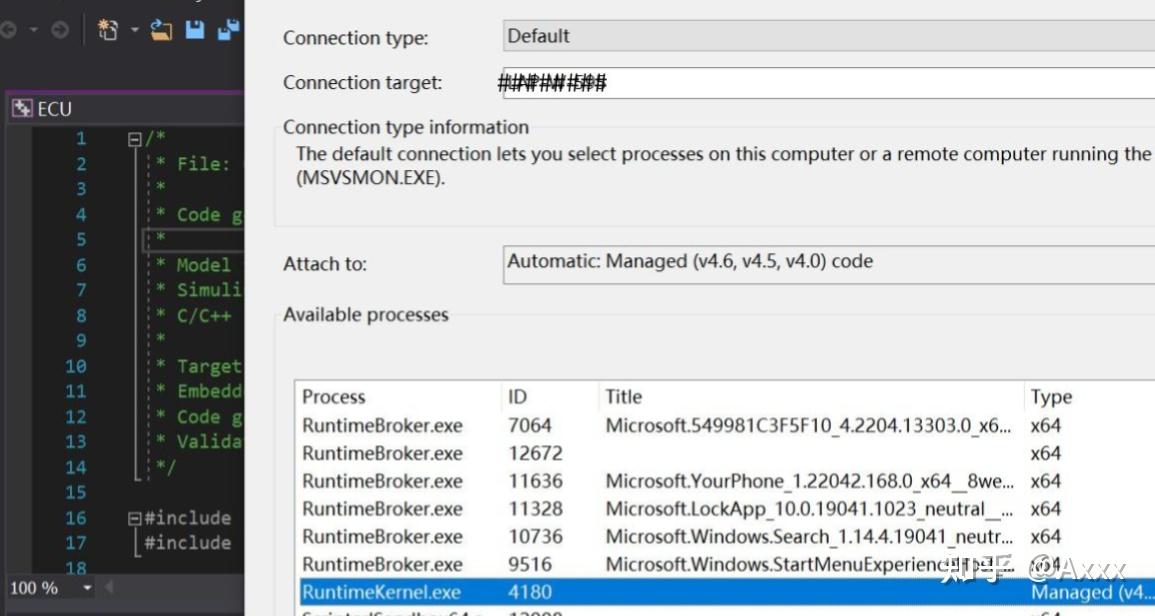Click the Navigate Forward arrow icon
The width and height of the screenshot is (1155, 616).
[x=59, y=30]
